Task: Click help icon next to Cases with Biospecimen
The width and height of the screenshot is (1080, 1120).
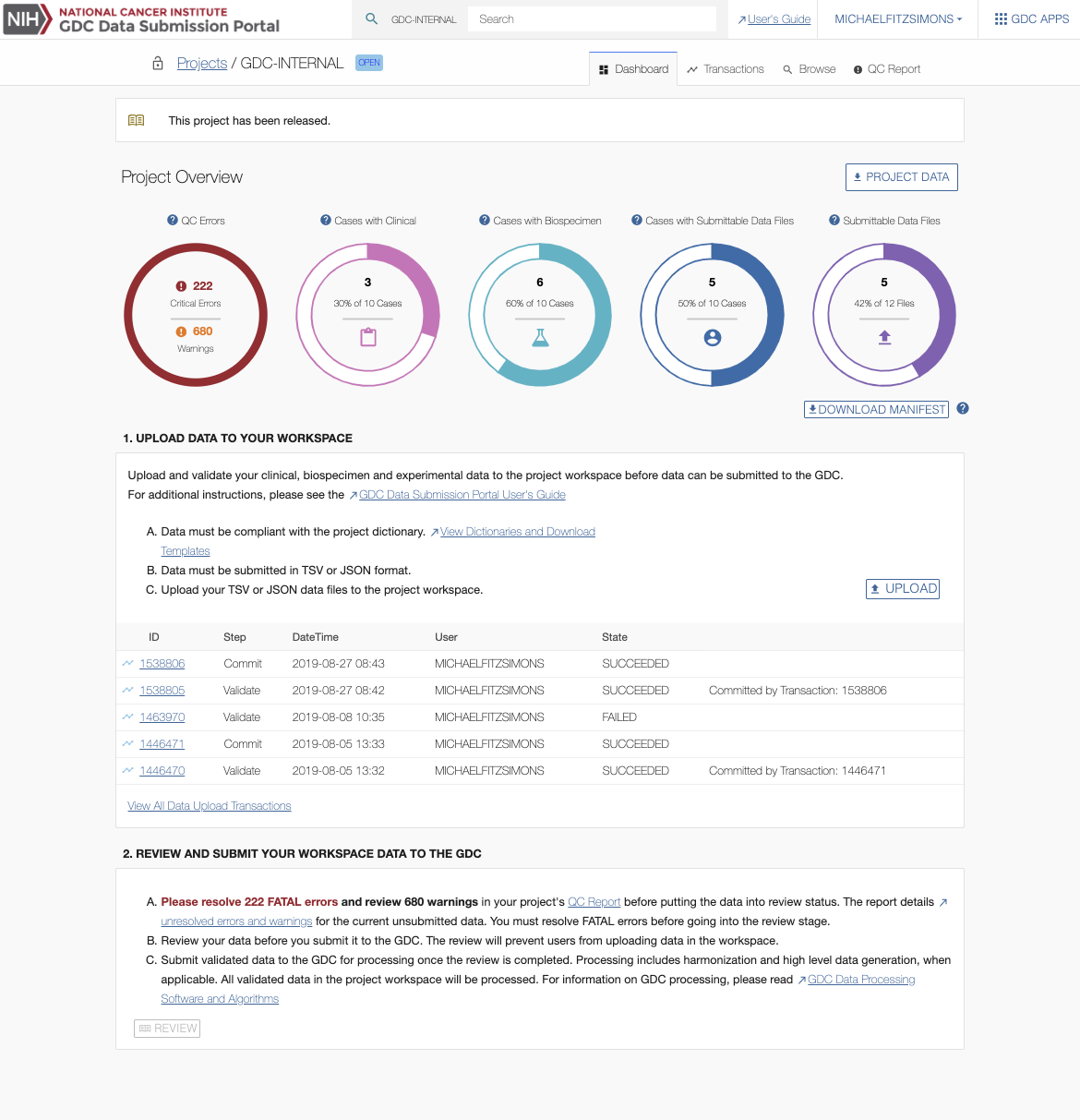Action: click(485, 221)
